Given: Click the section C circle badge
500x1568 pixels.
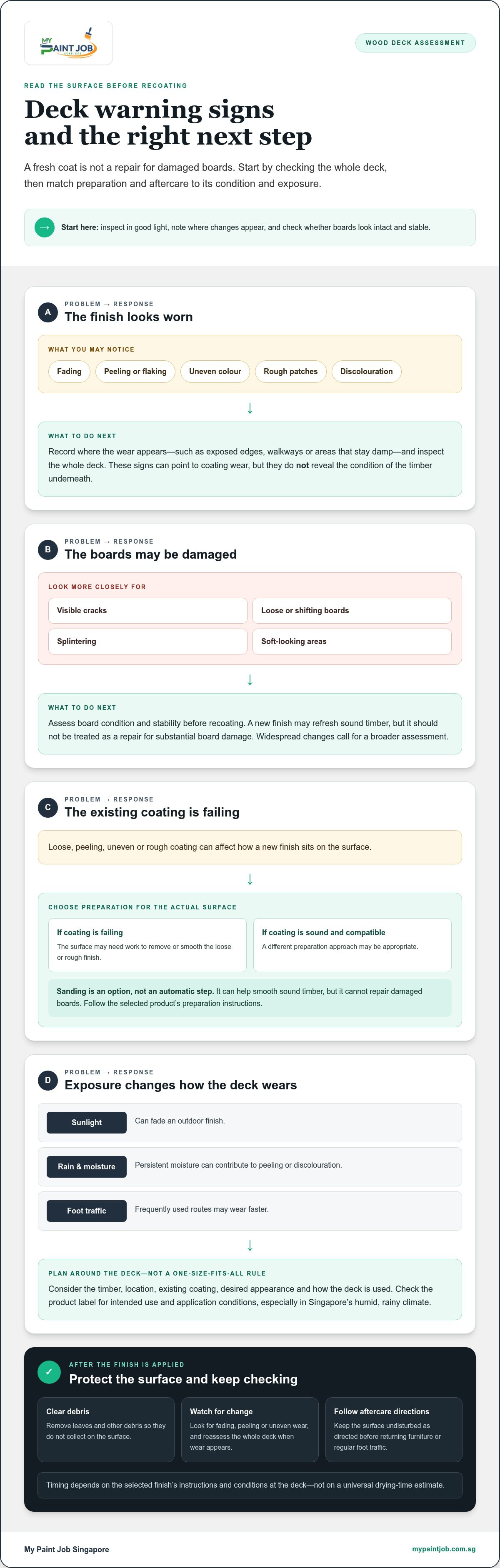Looking at the screenshot, I should pos(48,807).
